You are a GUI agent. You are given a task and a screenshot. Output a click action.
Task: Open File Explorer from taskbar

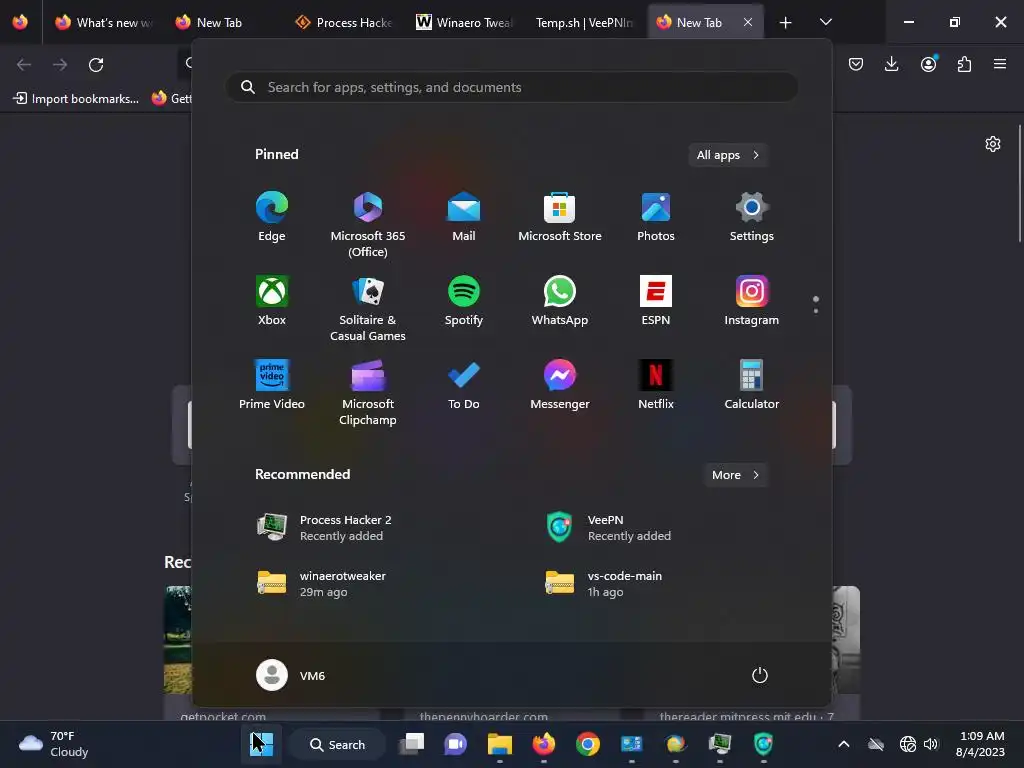click(500, 744)
